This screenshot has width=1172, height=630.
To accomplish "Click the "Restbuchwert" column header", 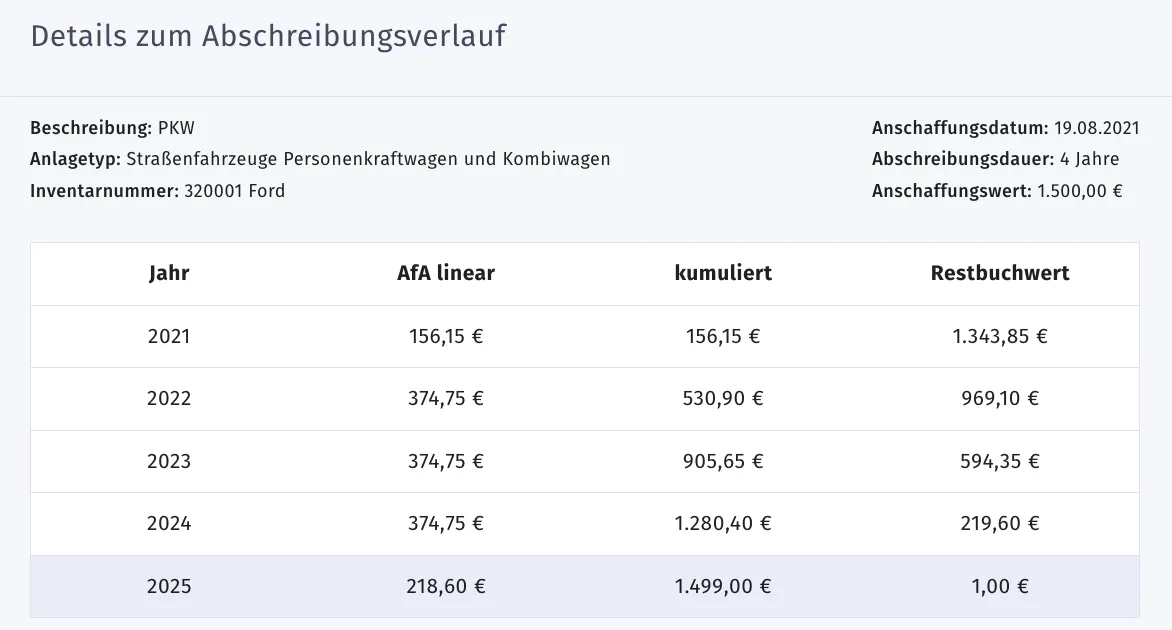I will pos(1000,273).
